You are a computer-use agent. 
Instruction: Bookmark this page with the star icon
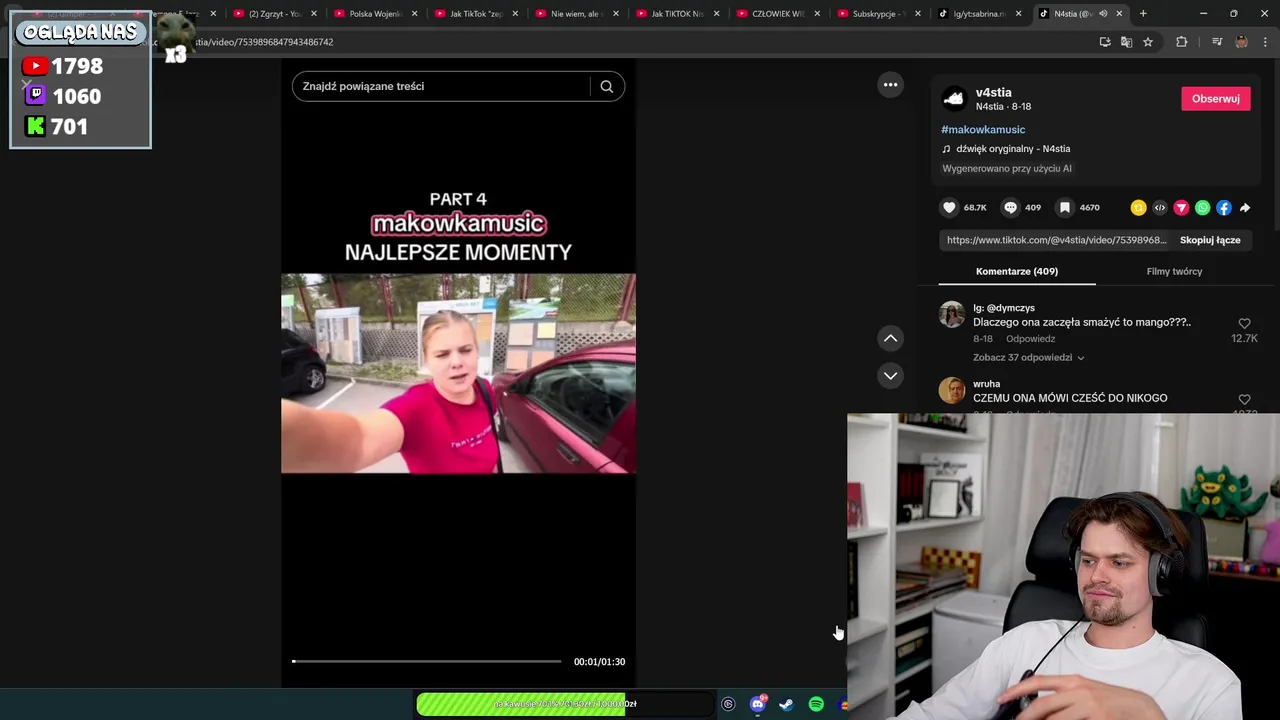[x=1148, y=42]
